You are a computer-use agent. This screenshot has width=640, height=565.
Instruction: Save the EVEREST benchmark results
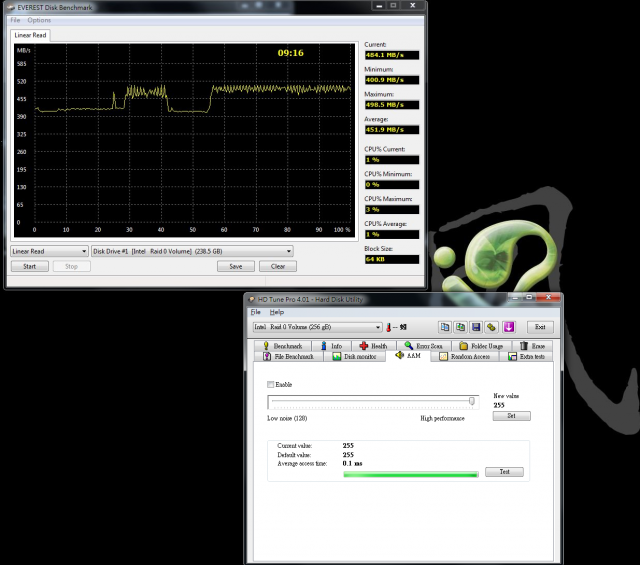pyautogui.click(x=236, y=266)
